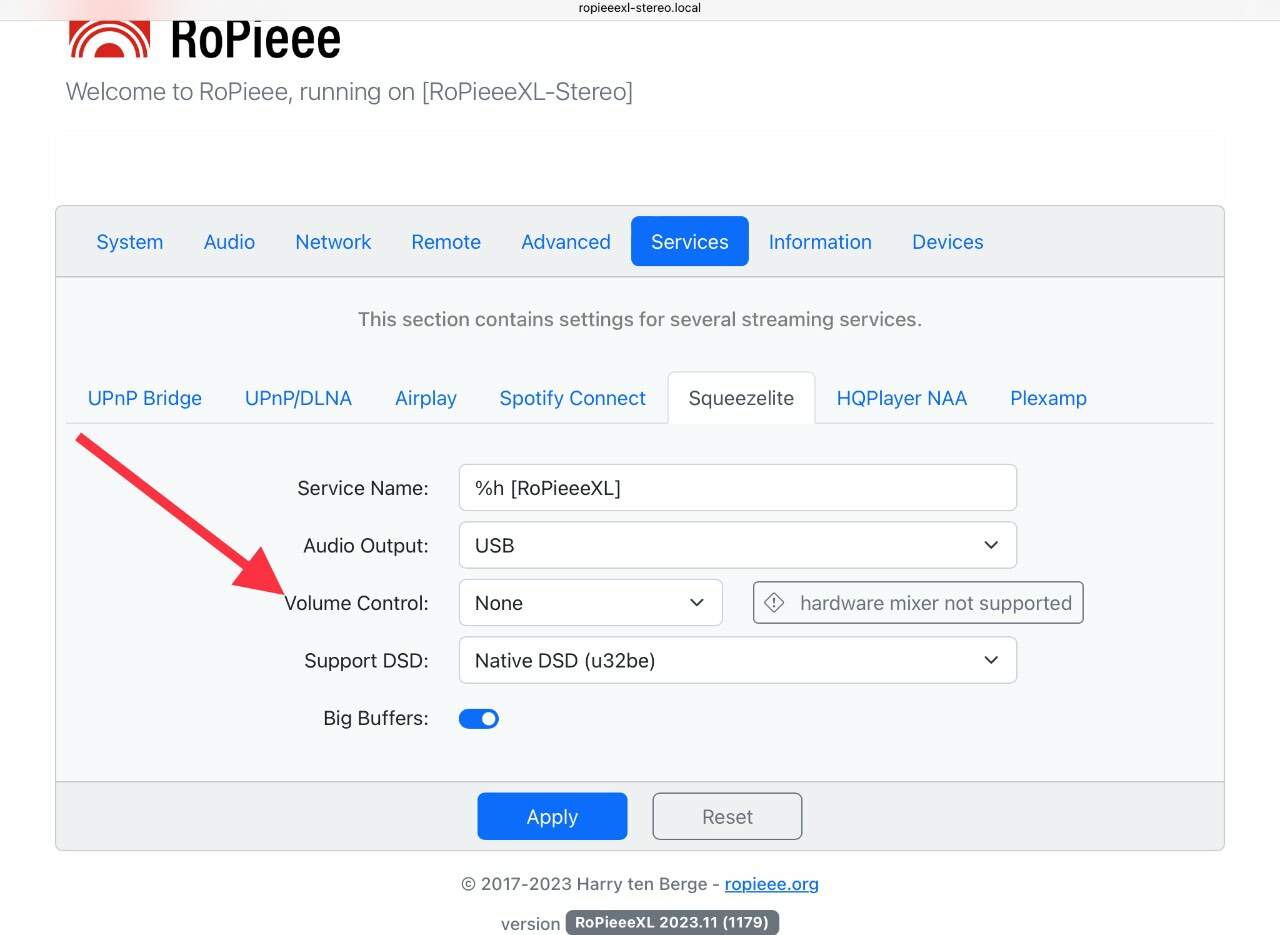Viewport: 1280px width, 935px height.
Task: Click the Reset button
Action: 727,816
